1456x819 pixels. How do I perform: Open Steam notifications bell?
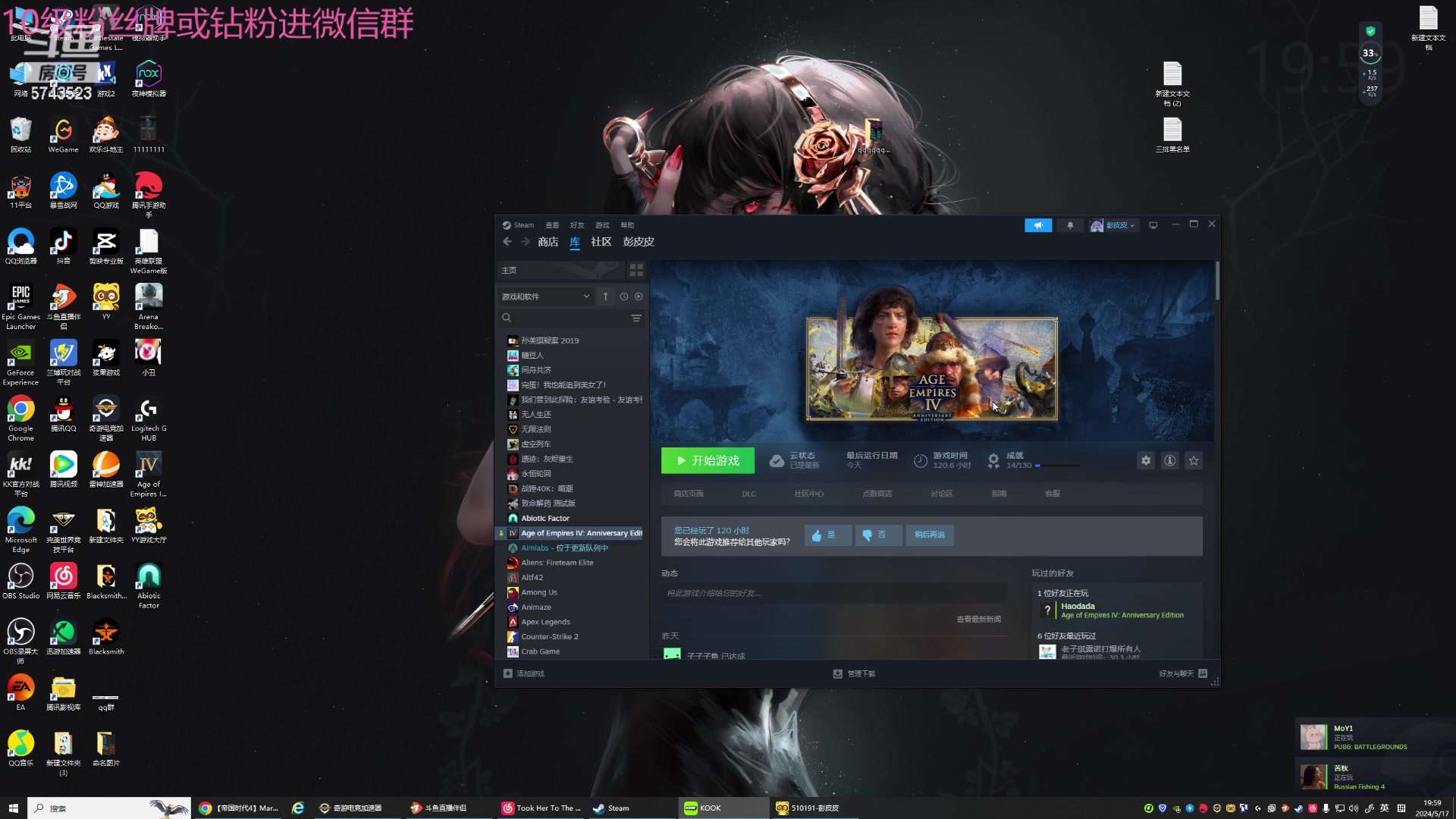coord(1070,225)
